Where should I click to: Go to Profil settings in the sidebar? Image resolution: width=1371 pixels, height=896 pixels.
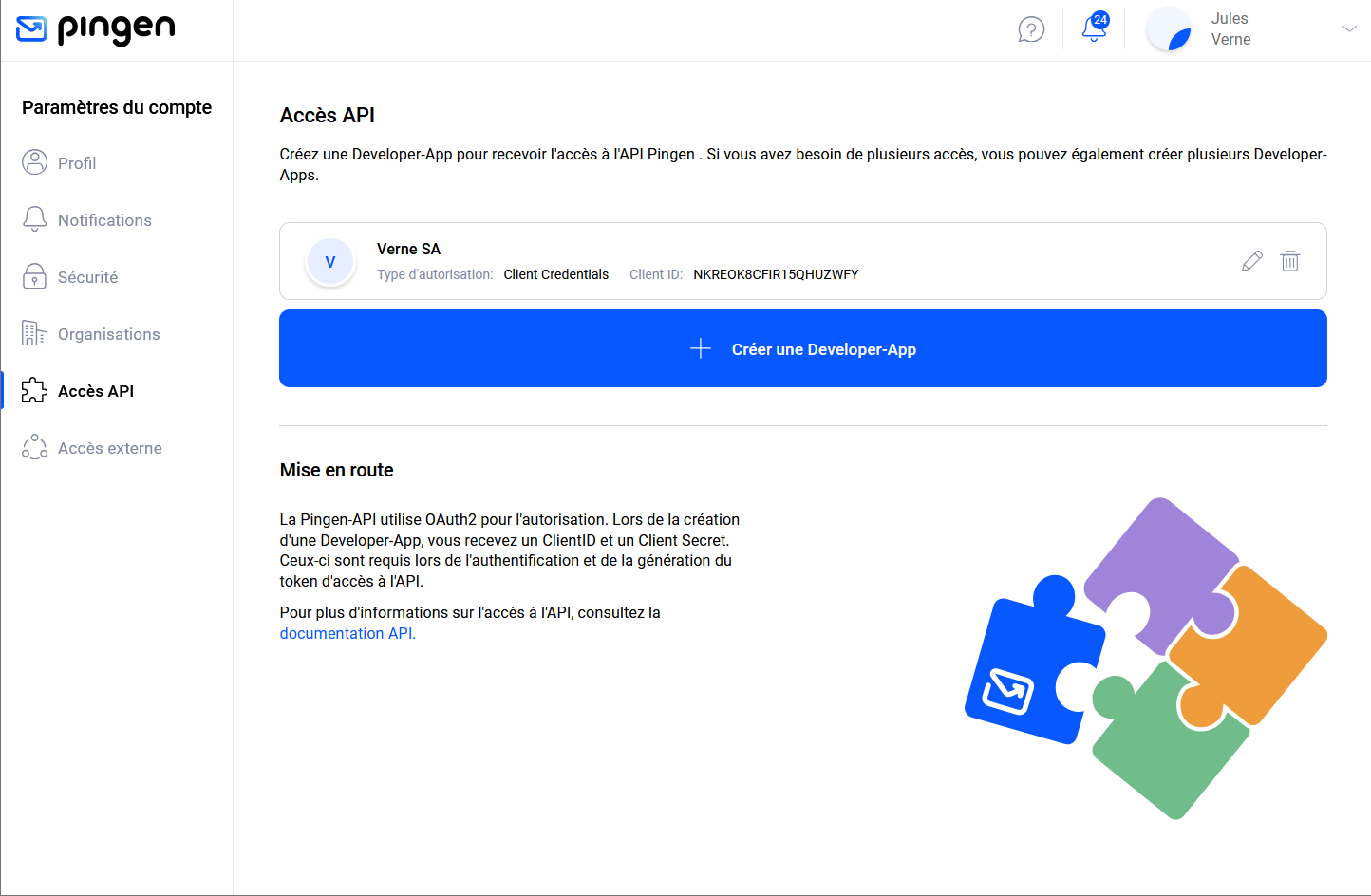pyautogui.click(x=77, y=163)
